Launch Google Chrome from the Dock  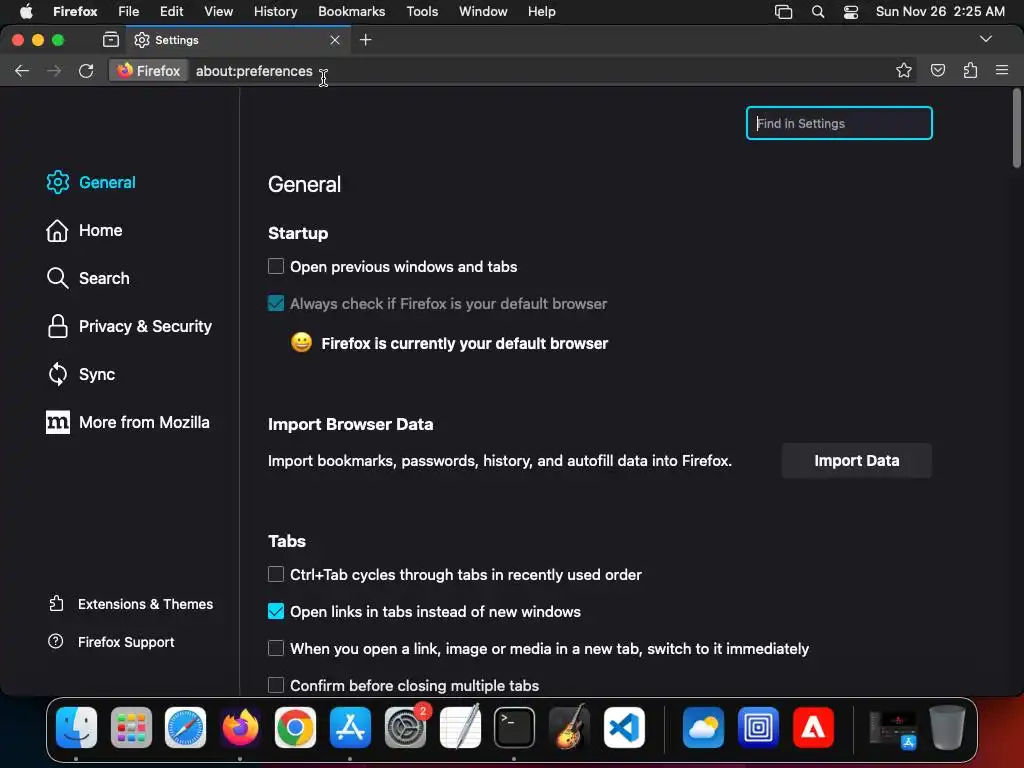(295, 727)
